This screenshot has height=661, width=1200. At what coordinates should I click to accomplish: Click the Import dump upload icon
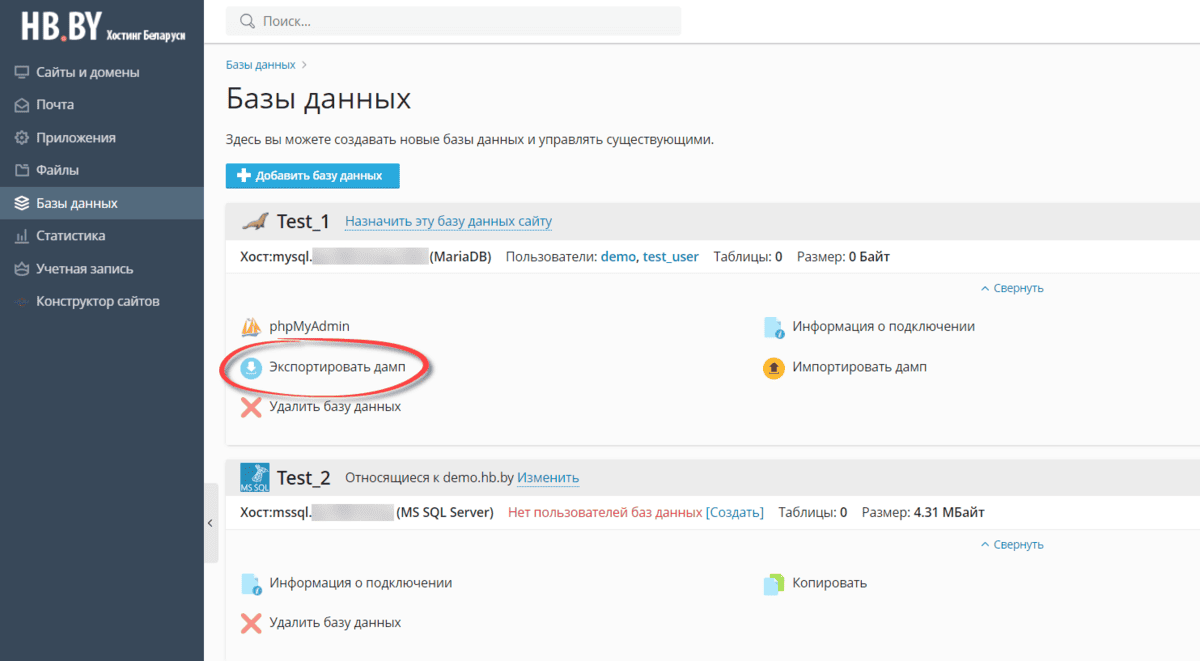tap(773, 368)
